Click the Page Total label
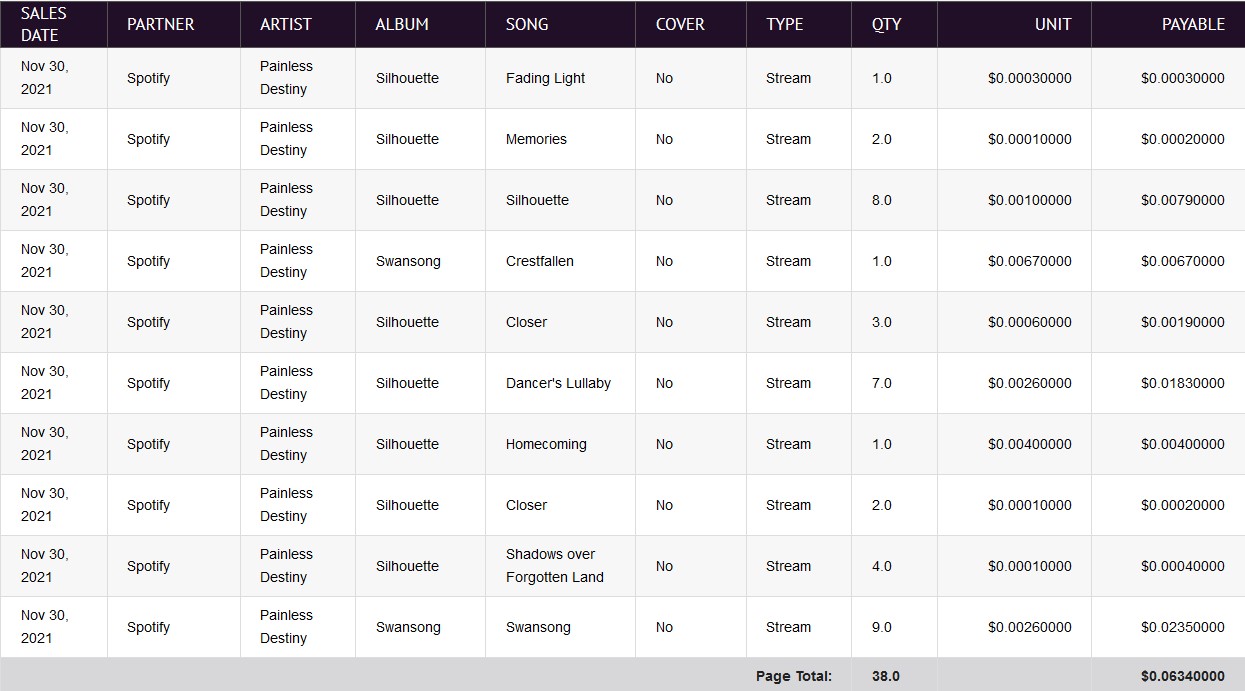1245x691 pixels. click(x=794, y=676)
